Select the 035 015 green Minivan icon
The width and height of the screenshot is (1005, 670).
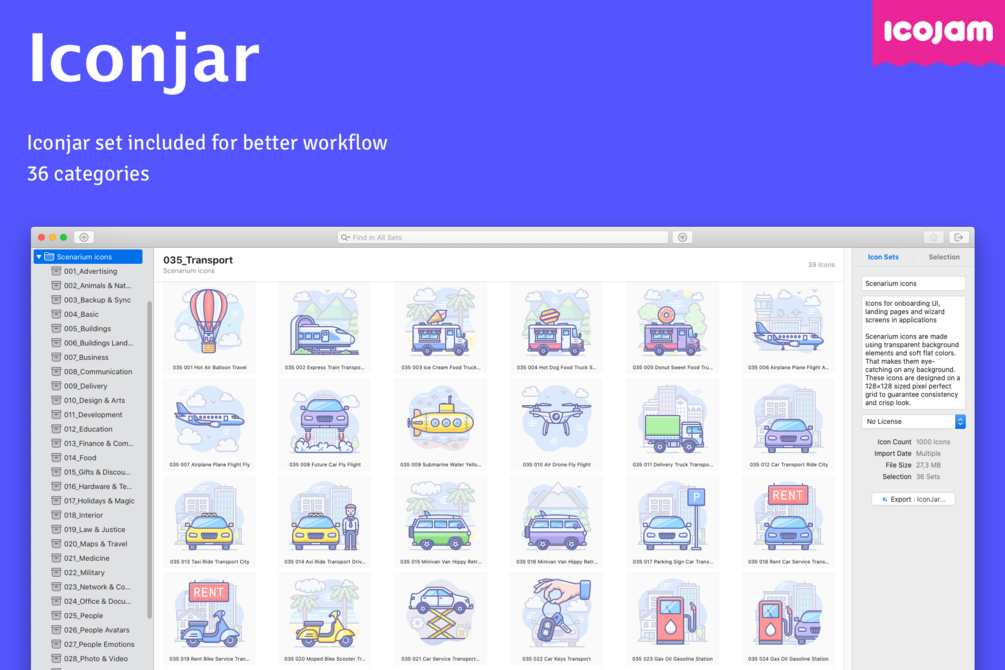click(441, 522)
